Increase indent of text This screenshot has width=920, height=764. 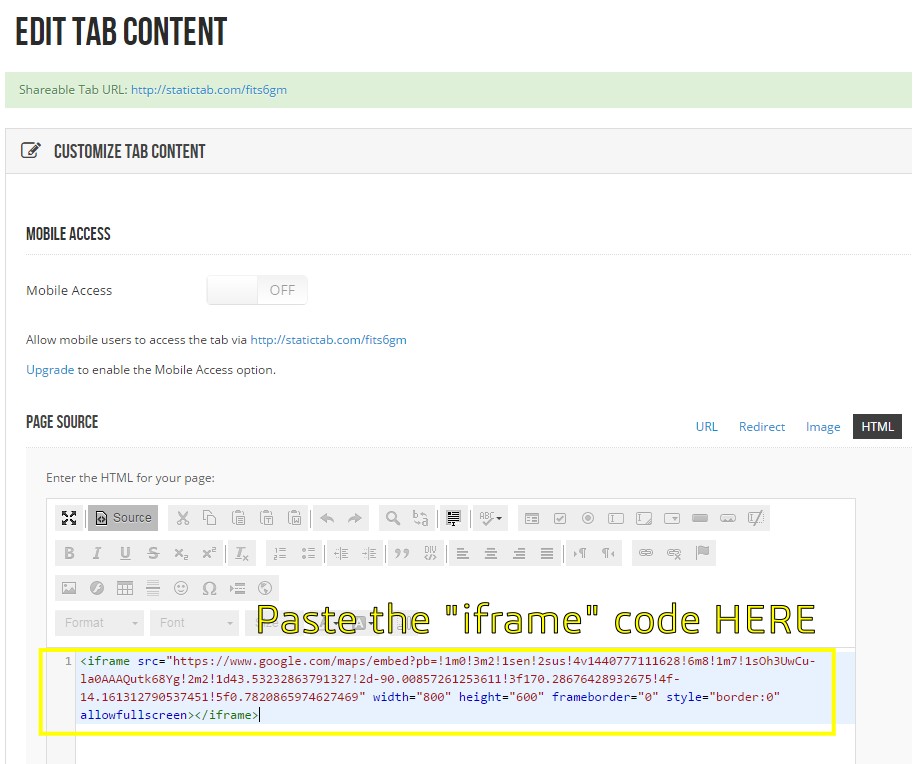coord(369,553)
